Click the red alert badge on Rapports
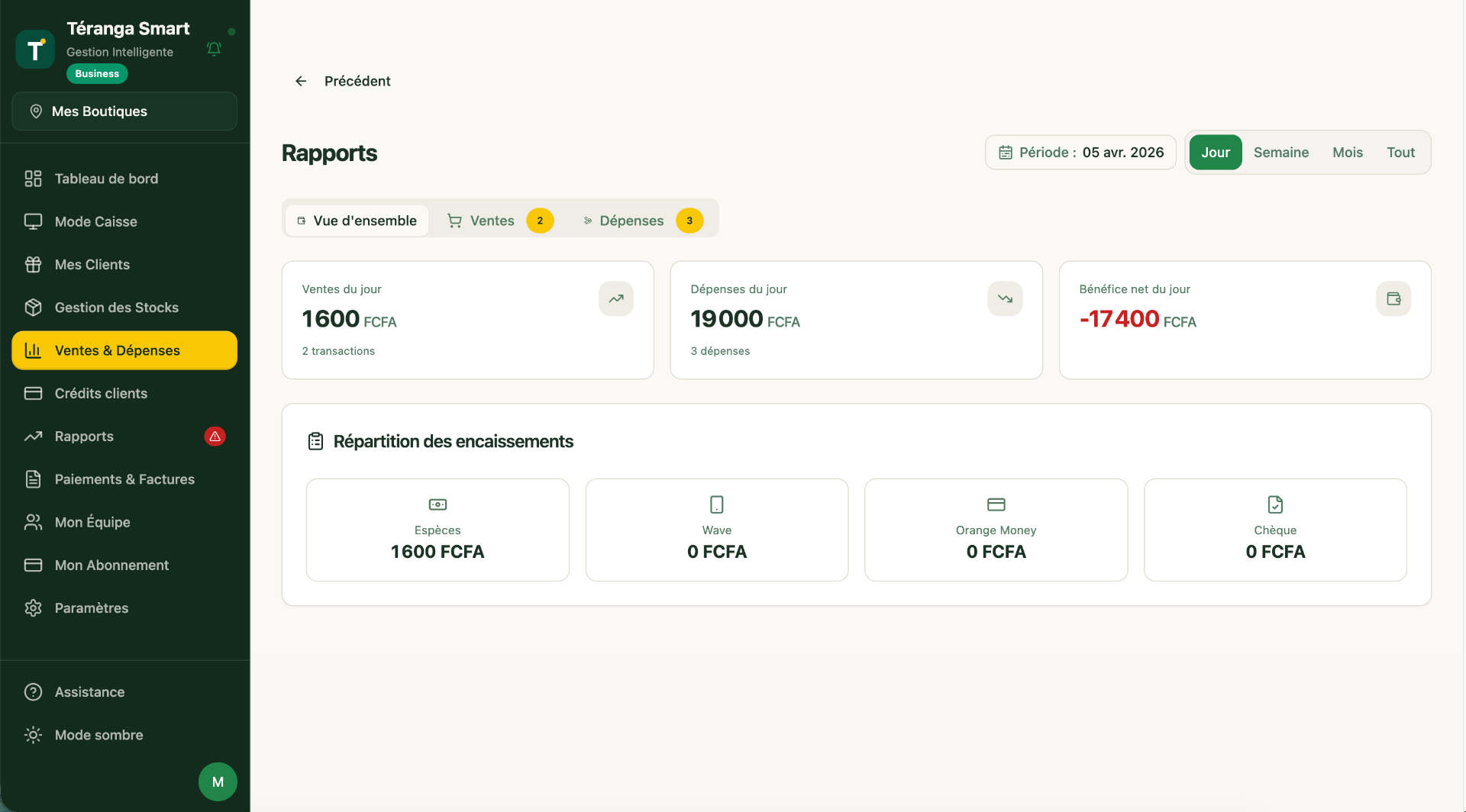 pos(215,437)
